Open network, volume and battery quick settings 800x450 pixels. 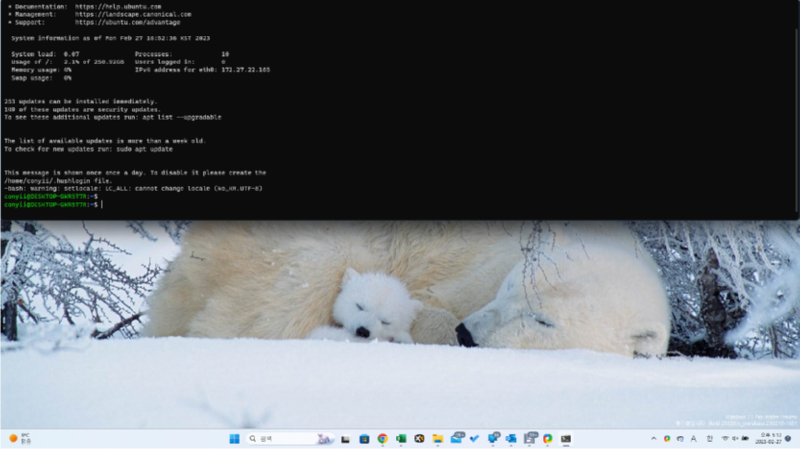[x=733, y=438]
